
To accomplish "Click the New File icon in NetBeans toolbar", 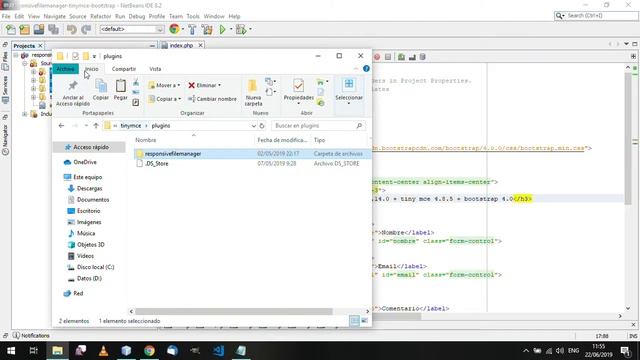I will [x=11, y=29].
